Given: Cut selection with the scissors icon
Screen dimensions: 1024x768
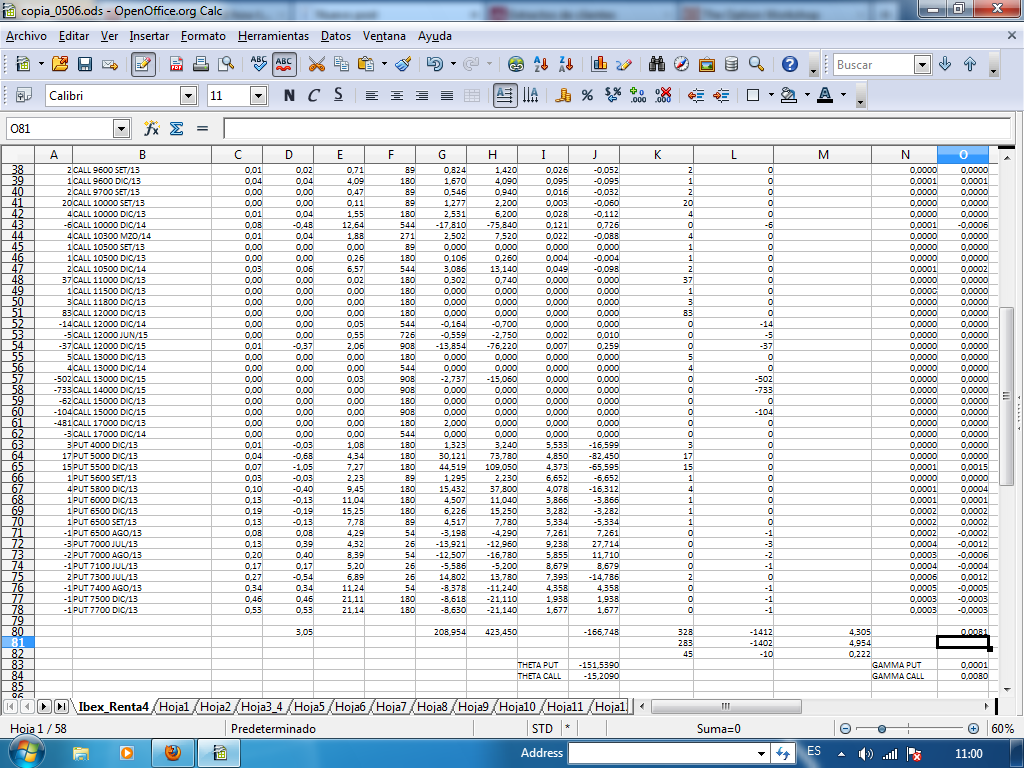Looking at the screenshot, I should coord(316,64).
